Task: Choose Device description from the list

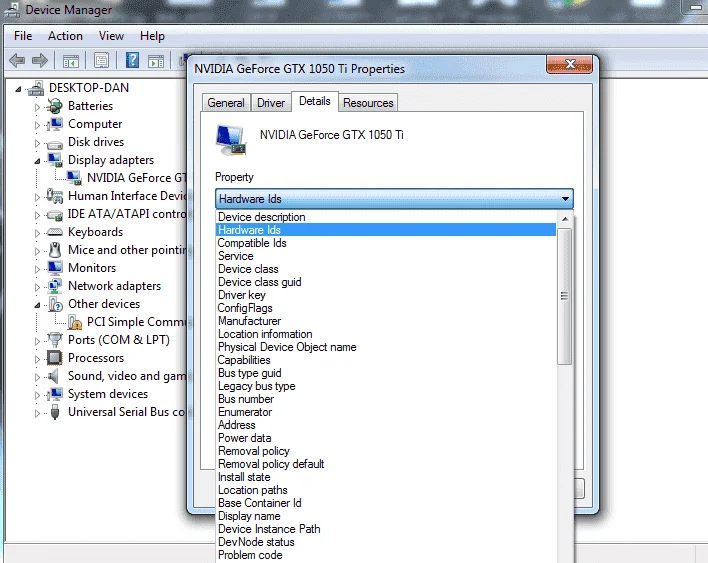Action: pyautogui.click(x=386, y=217)
